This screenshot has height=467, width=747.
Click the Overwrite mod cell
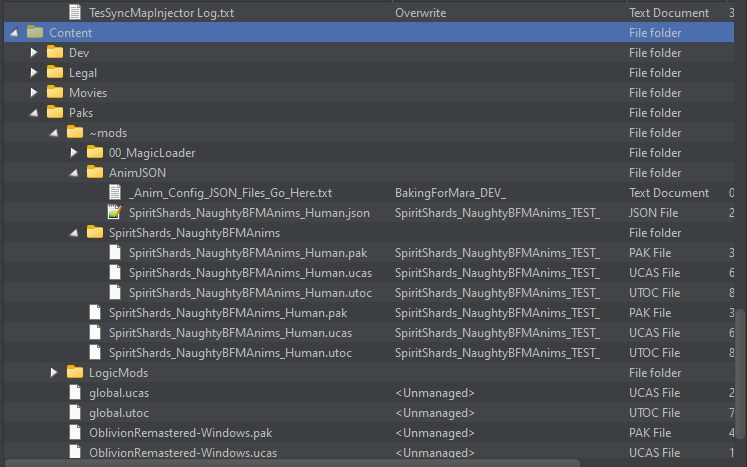[x=420, y=13]
